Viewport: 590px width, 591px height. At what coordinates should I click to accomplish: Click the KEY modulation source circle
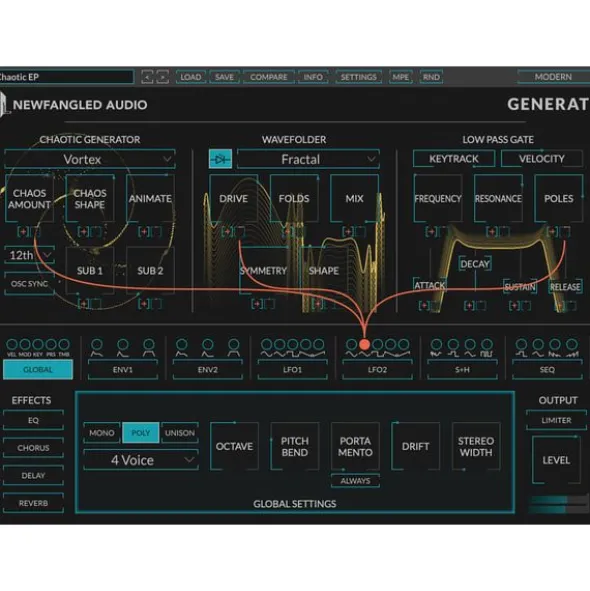38,344
